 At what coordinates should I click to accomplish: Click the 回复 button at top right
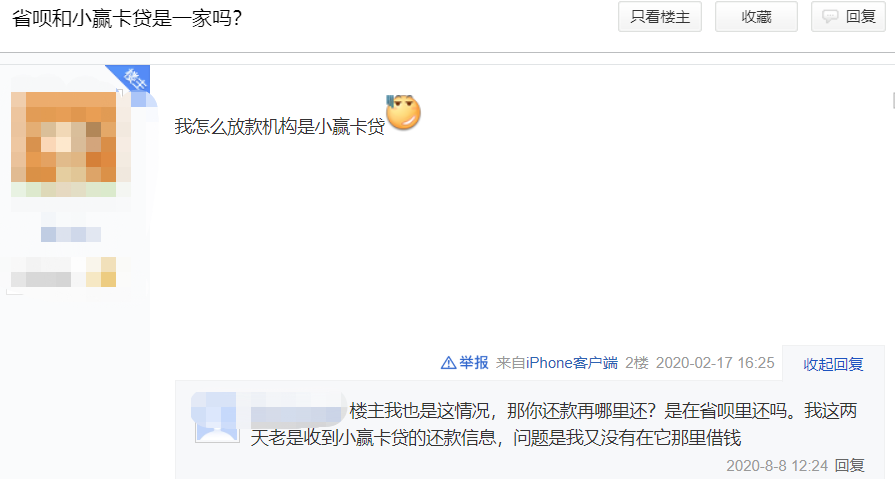point(848,17)
